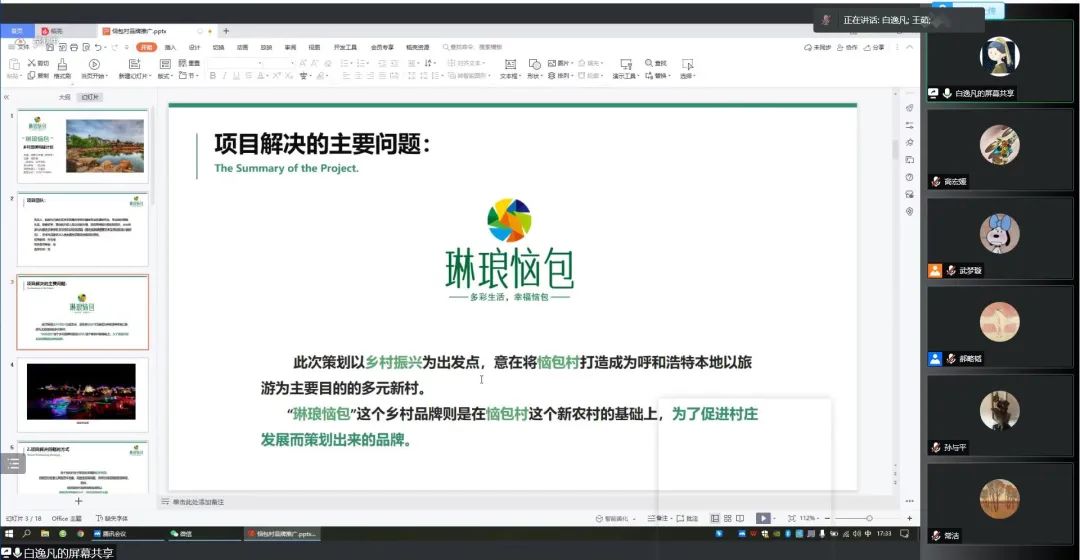Click the Select (选择) cursor icon
Image resolution: width=1080 pixels, height=560 pixels.
pyautogui.click(x=687, y=64)
